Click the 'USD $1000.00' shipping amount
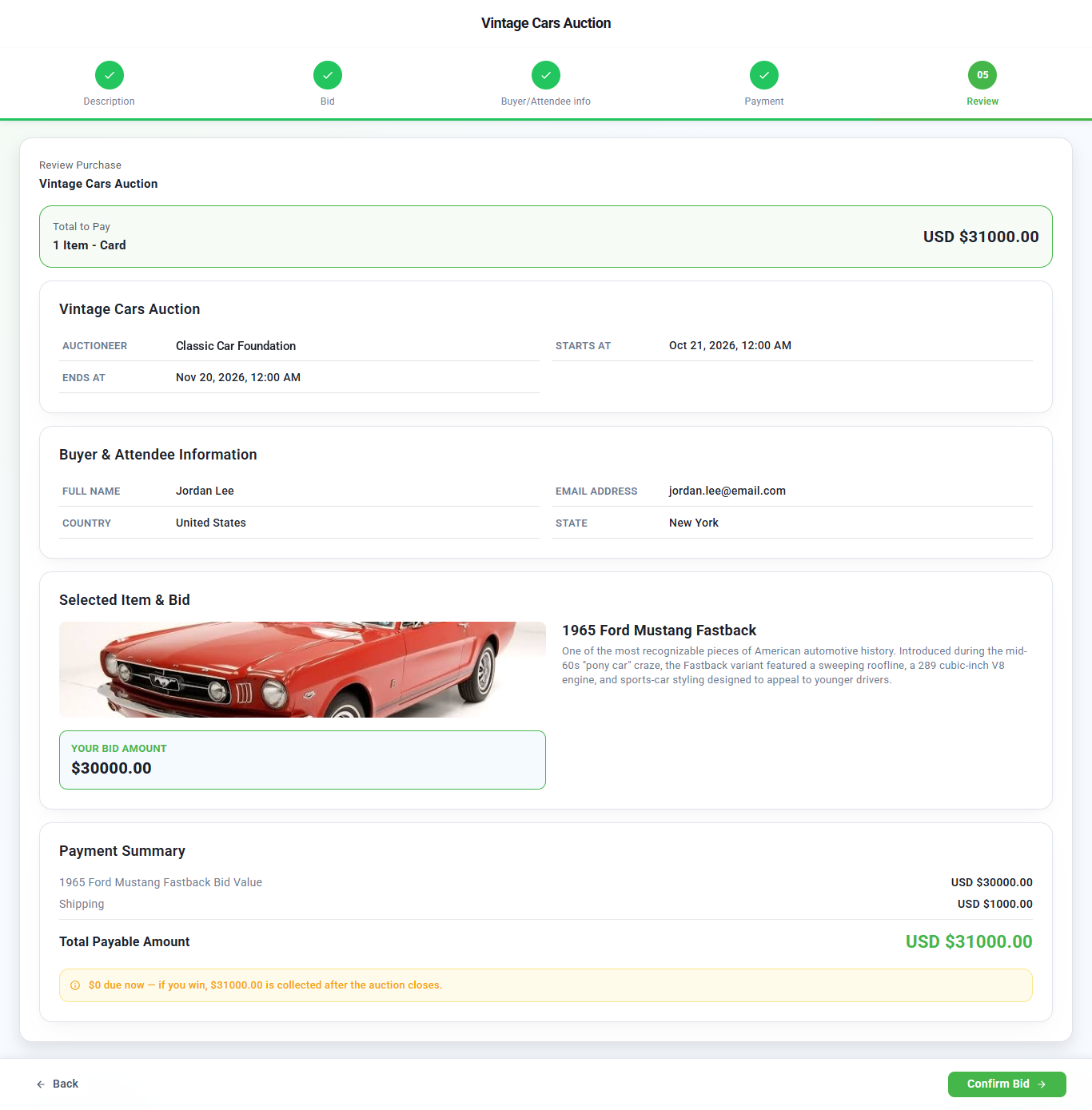This screenshot has width=1092, height=1110. click(995, 904)
